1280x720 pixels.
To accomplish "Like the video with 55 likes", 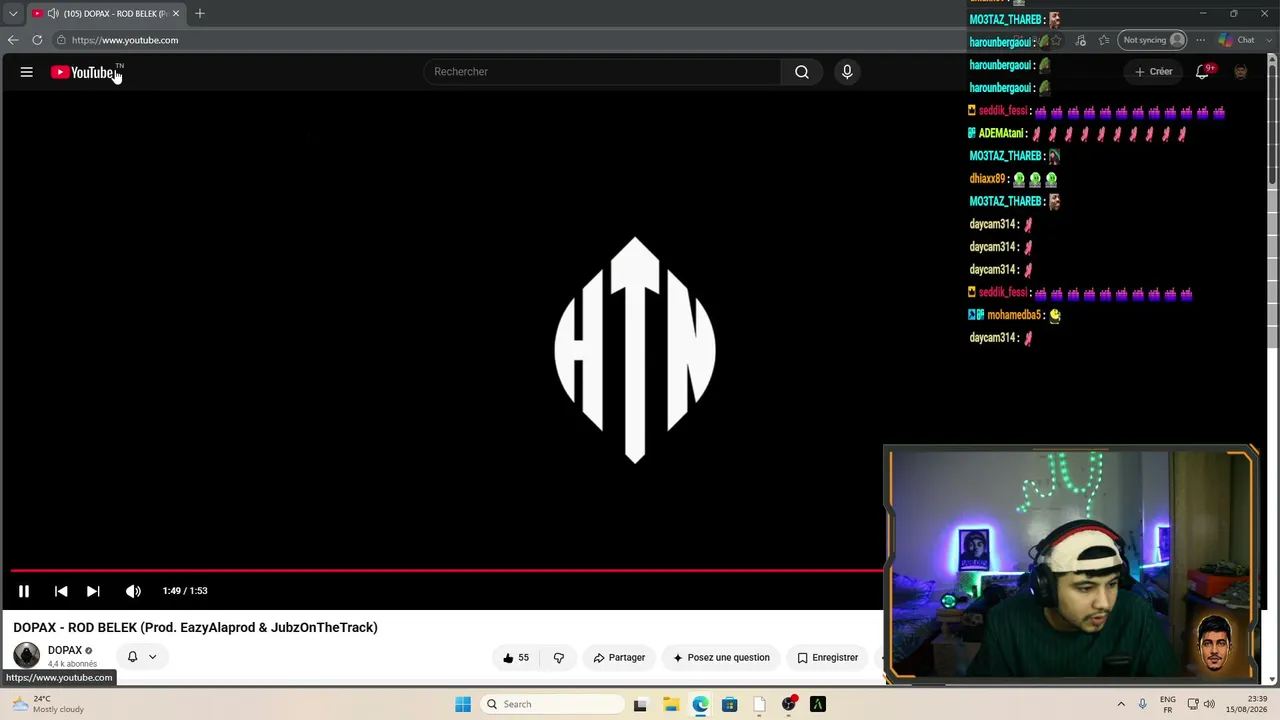I will point(516,657).
